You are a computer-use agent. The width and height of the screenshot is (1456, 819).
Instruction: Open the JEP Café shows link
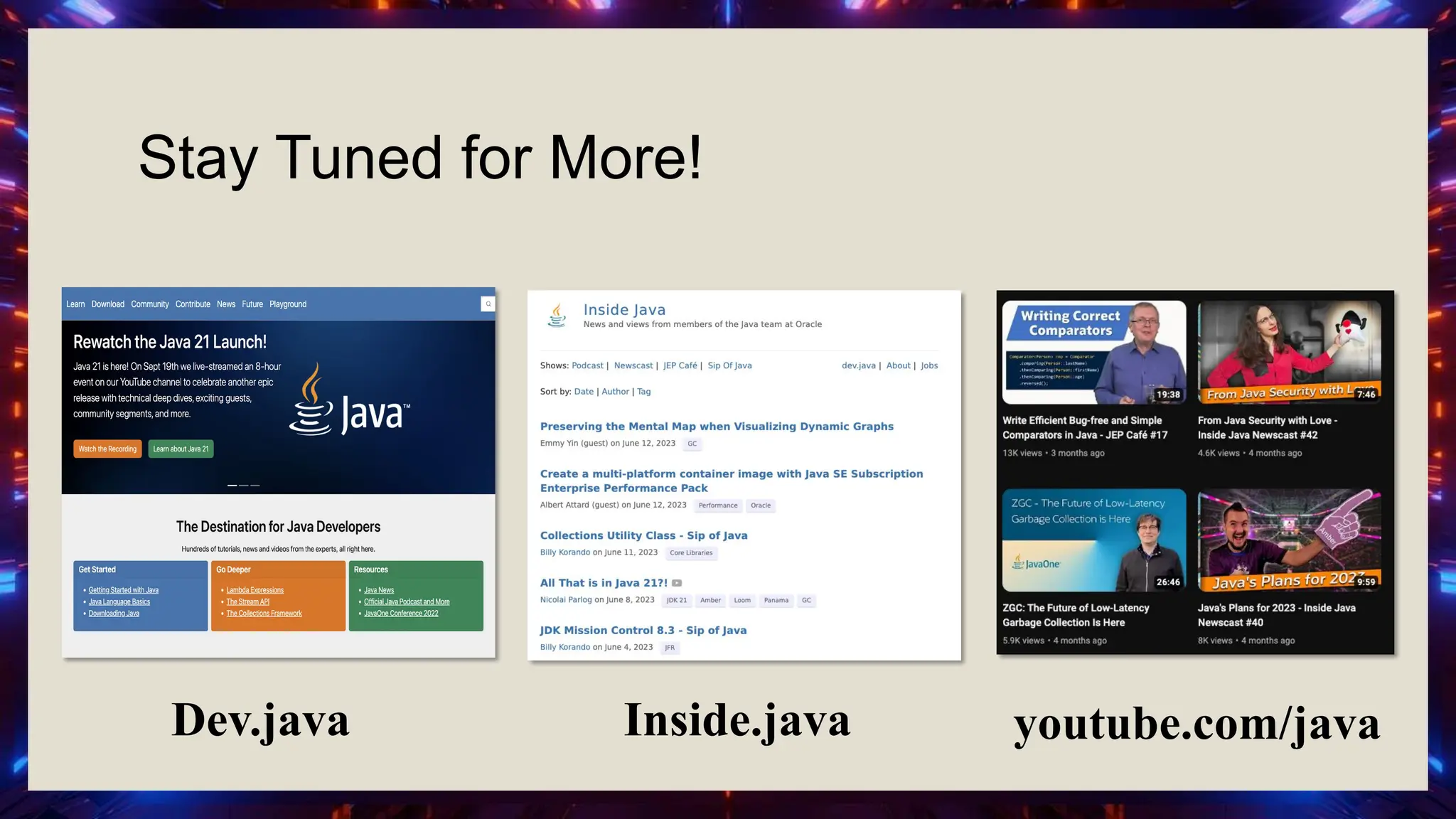click(680, 365)
